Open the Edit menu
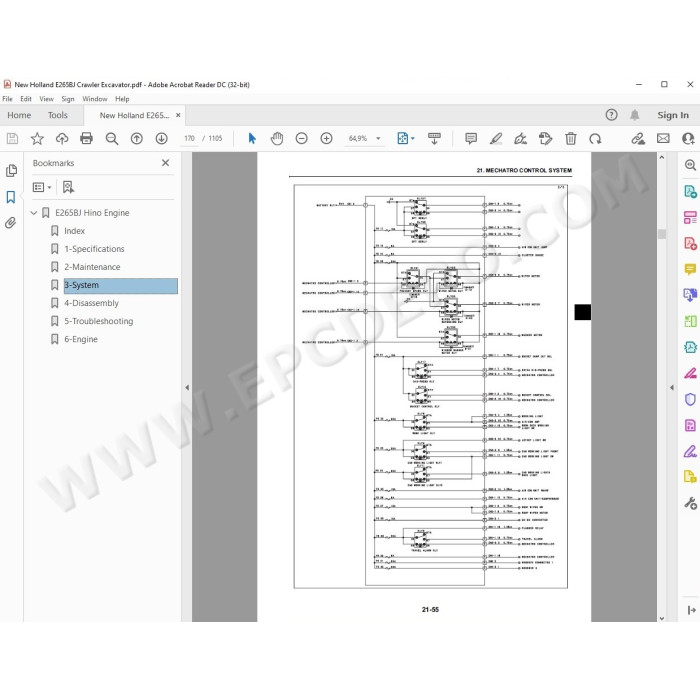 [26, 99]
